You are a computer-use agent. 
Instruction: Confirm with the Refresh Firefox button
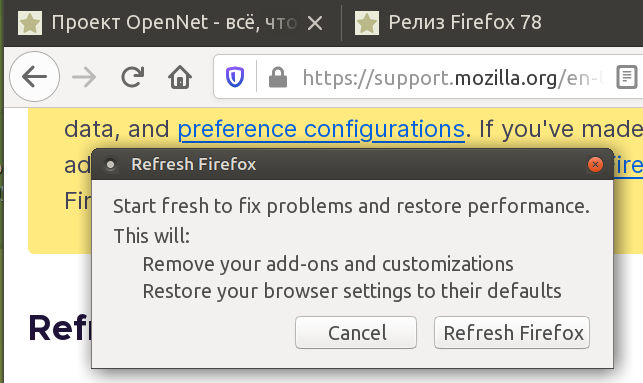pos(512,333)
